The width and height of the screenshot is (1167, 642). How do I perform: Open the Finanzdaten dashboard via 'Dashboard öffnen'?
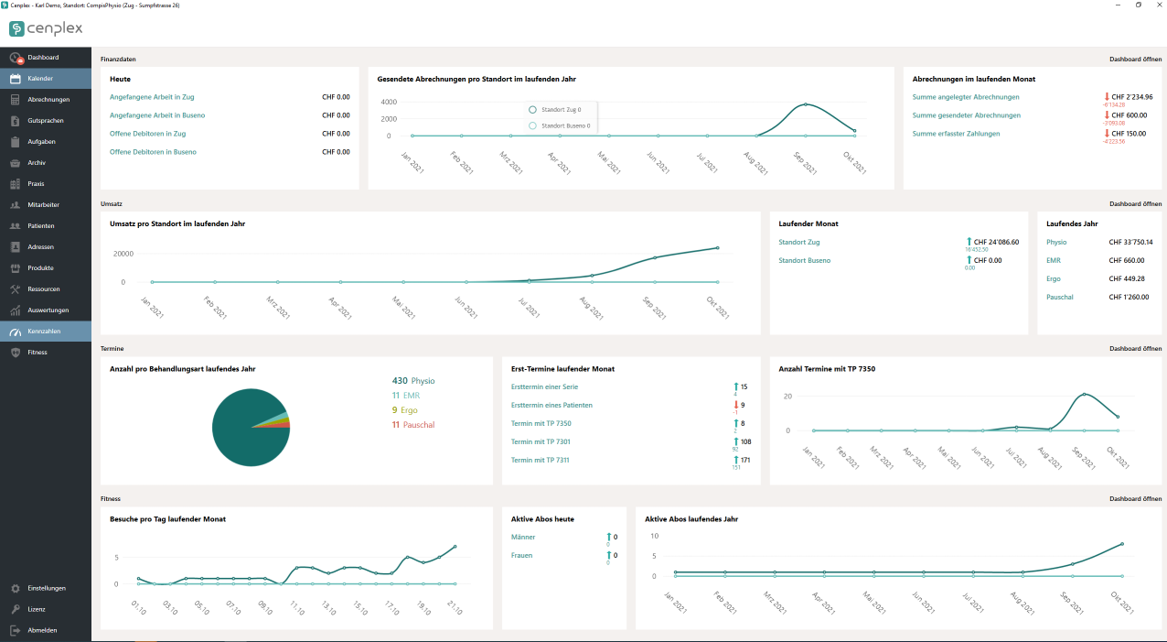(1135, 59)
